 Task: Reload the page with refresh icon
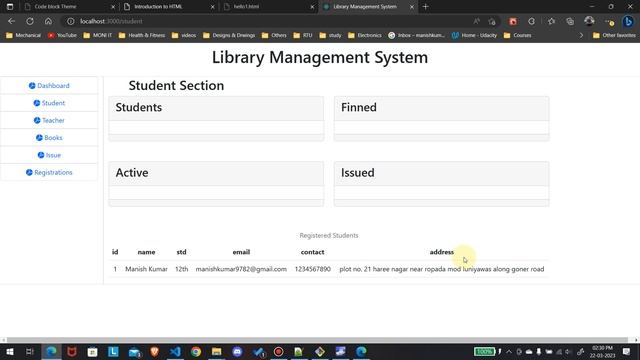pos(30,21)
